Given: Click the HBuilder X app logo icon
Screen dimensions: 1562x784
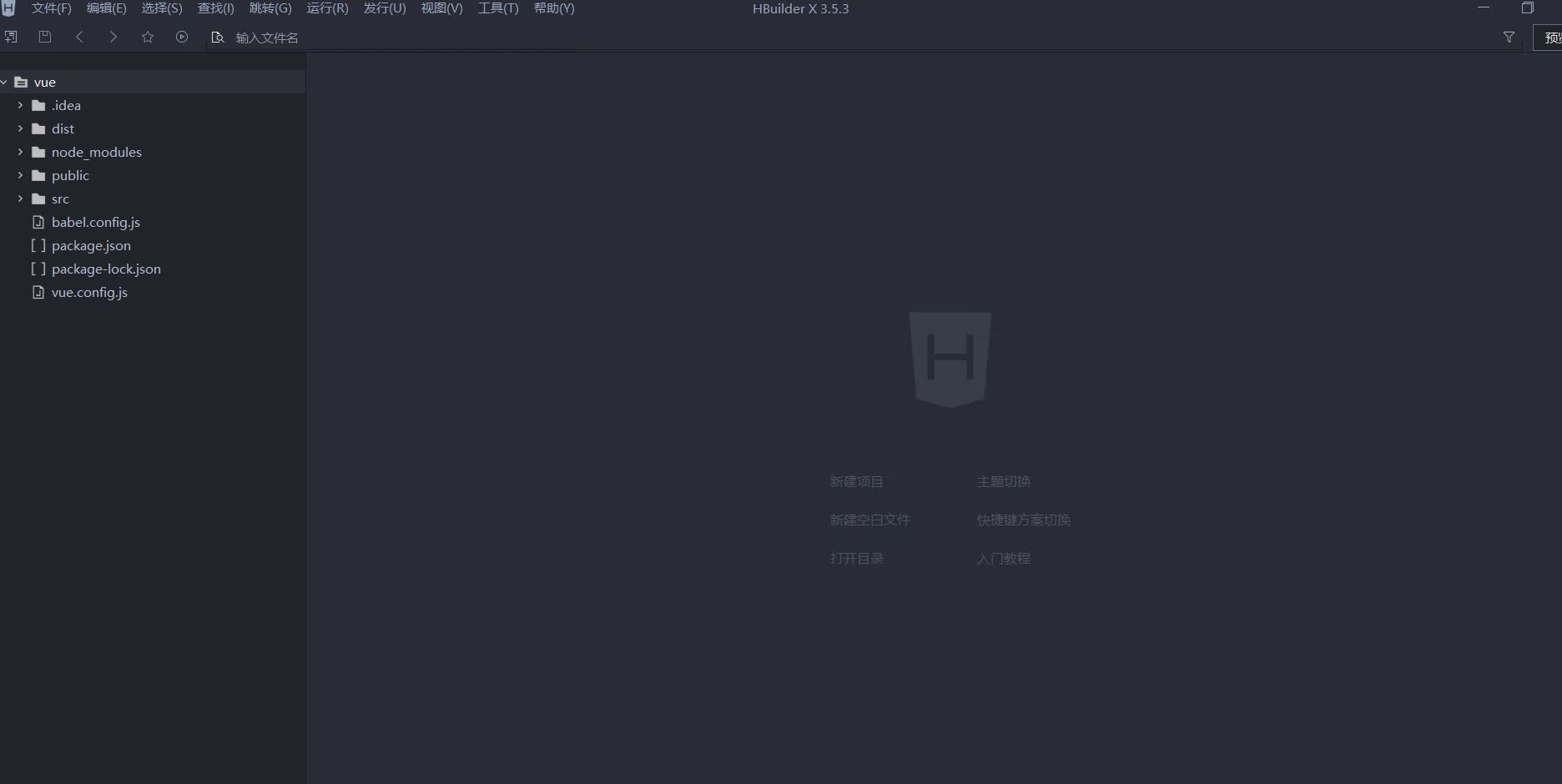Looking at the screenshot, I should click(x=8, y=8).
